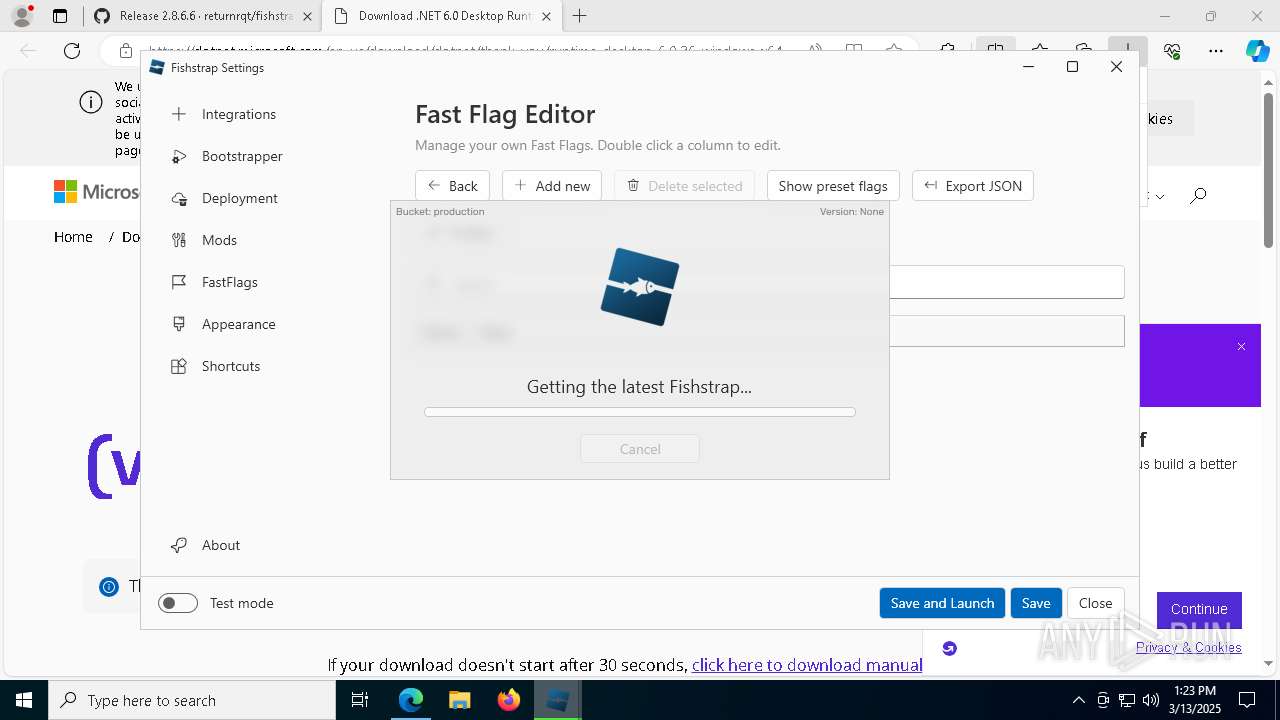
Task: Close the Fishstrap Settings dialog
Action: [1095, 603]
